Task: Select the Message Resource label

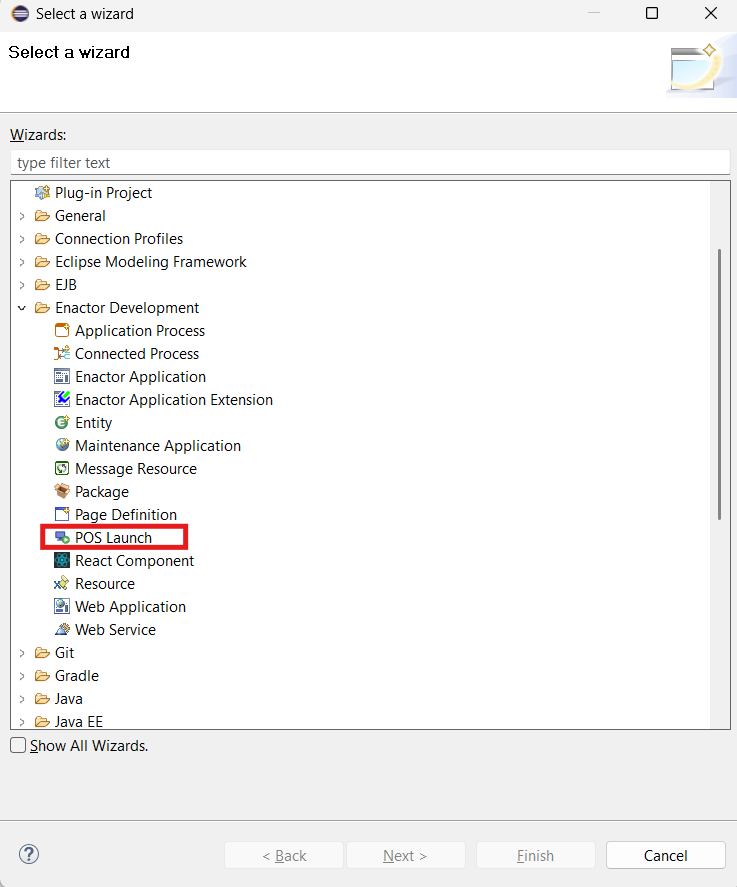Action: click(136, 468)
